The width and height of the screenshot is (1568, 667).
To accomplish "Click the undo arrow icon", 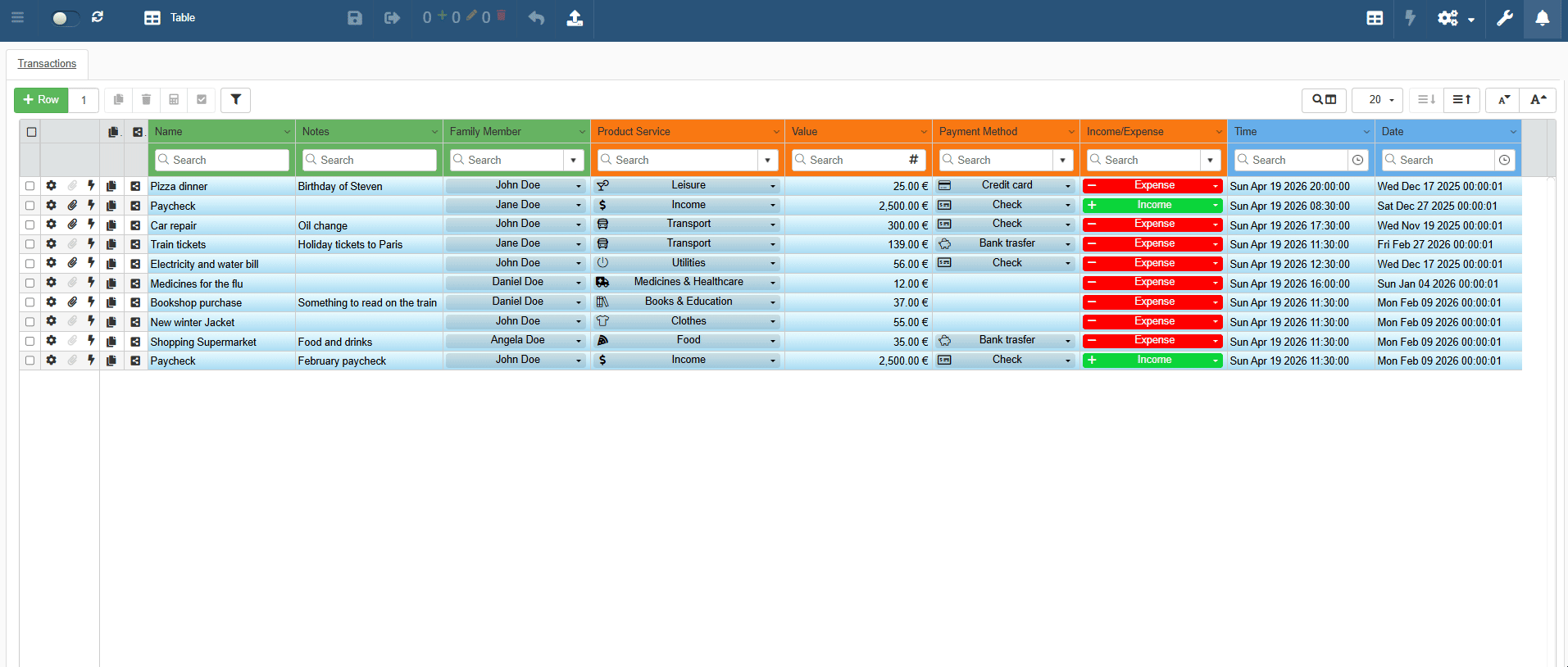I will [x=536, y=18].
